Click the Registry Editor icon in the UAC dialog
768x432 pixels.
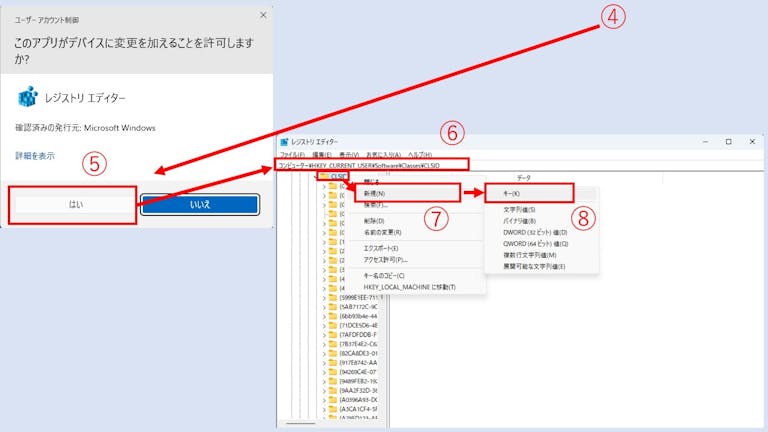point(28,97)
